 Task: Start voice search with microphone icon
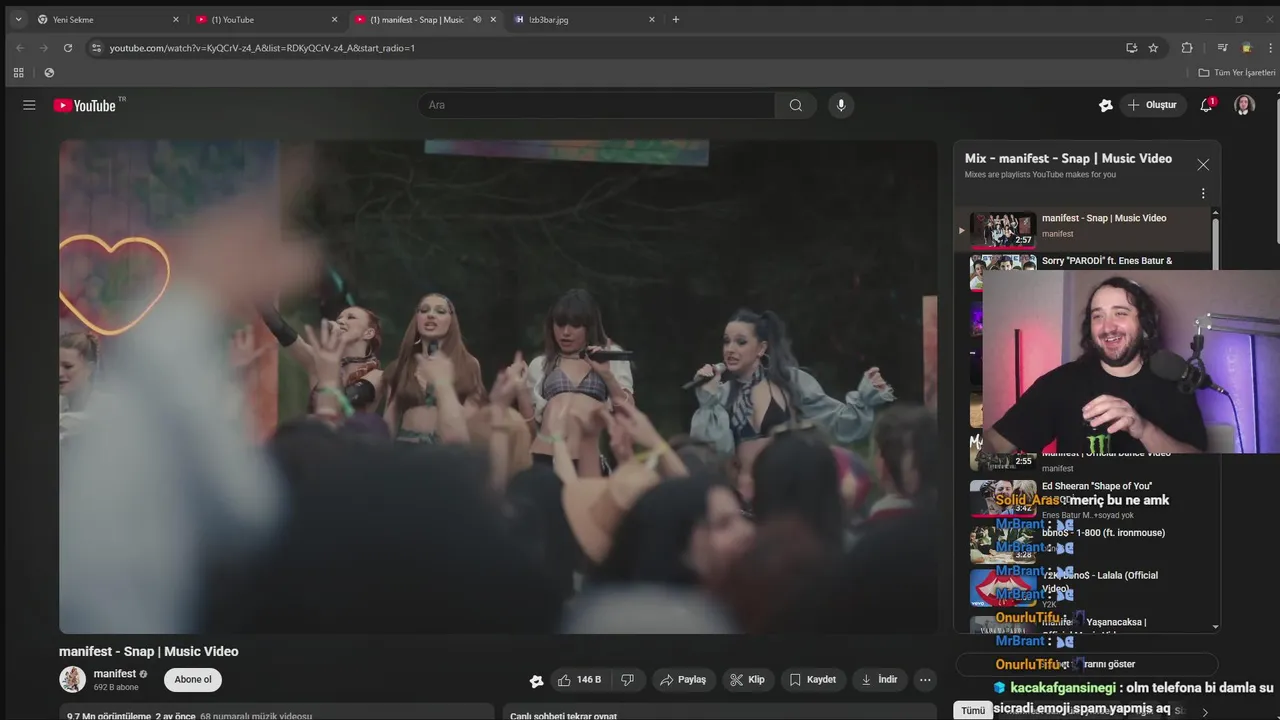click(841, 105)
